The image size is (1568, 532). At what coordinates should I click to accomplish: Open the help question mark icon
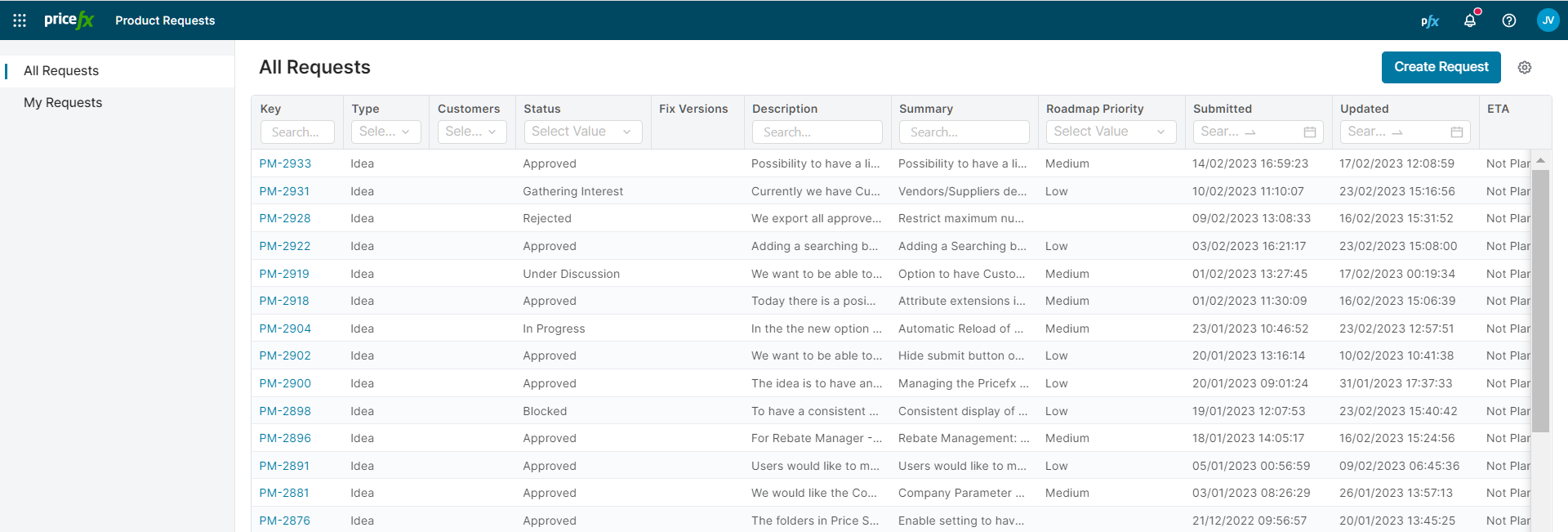(x=1509, y=20)
